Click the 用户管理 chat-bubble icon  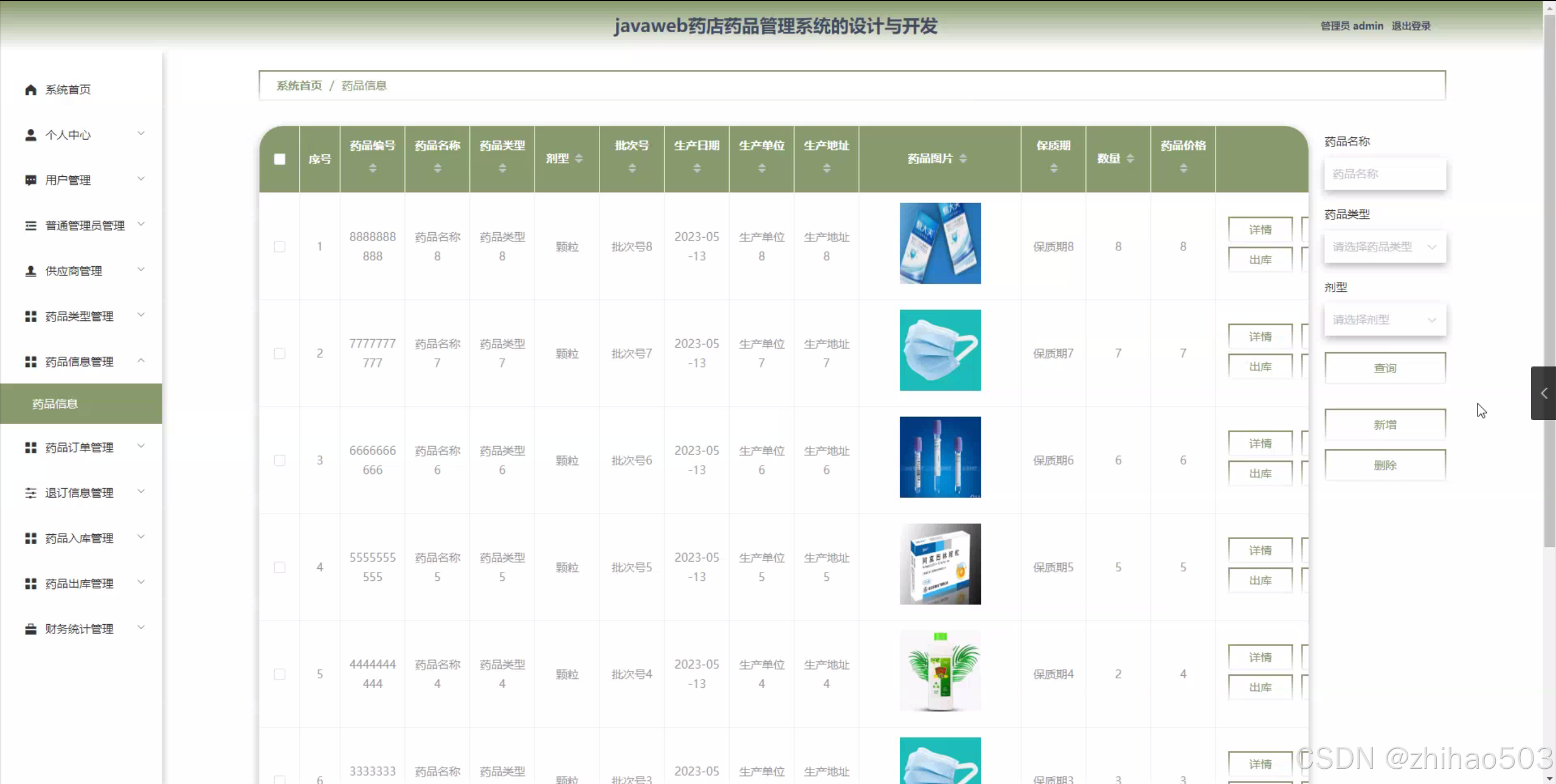(30, 180)
